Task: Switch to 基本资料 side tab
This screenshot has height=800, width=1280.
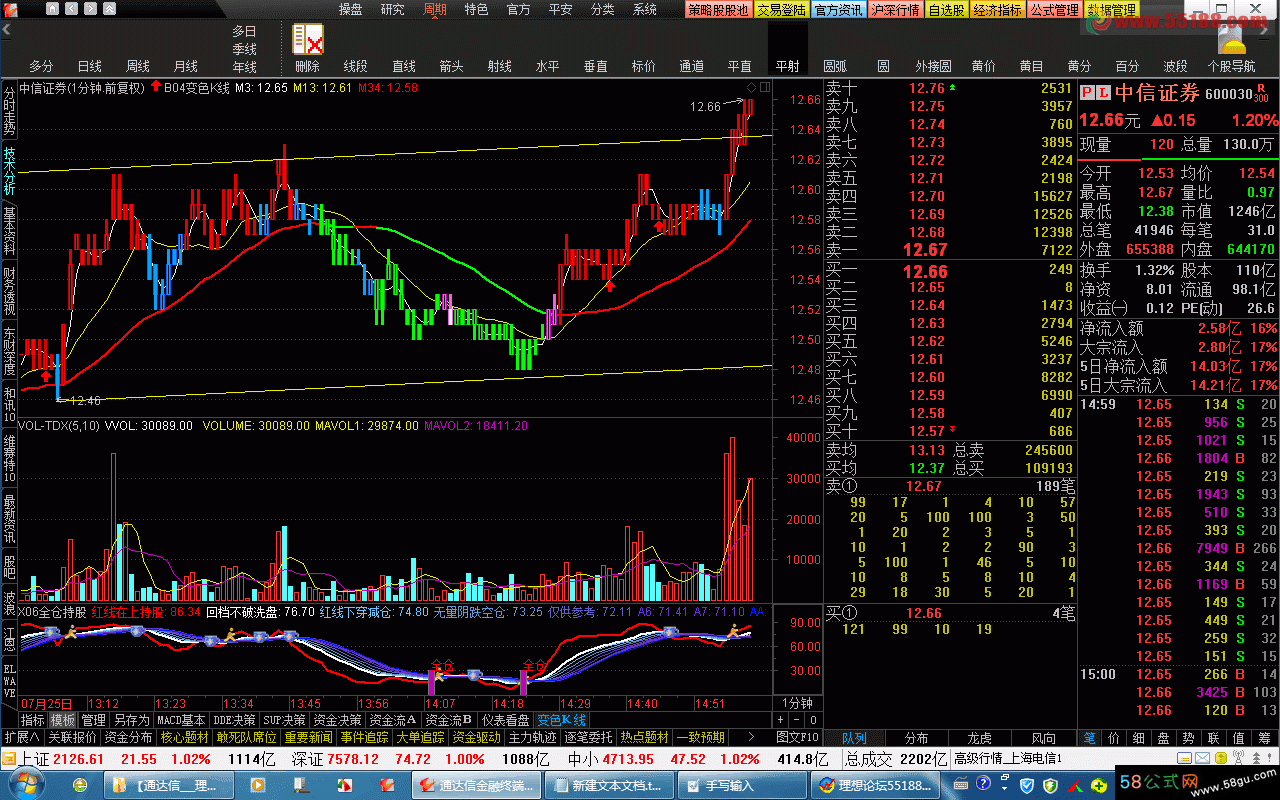Action: click(x=9, y=231)
